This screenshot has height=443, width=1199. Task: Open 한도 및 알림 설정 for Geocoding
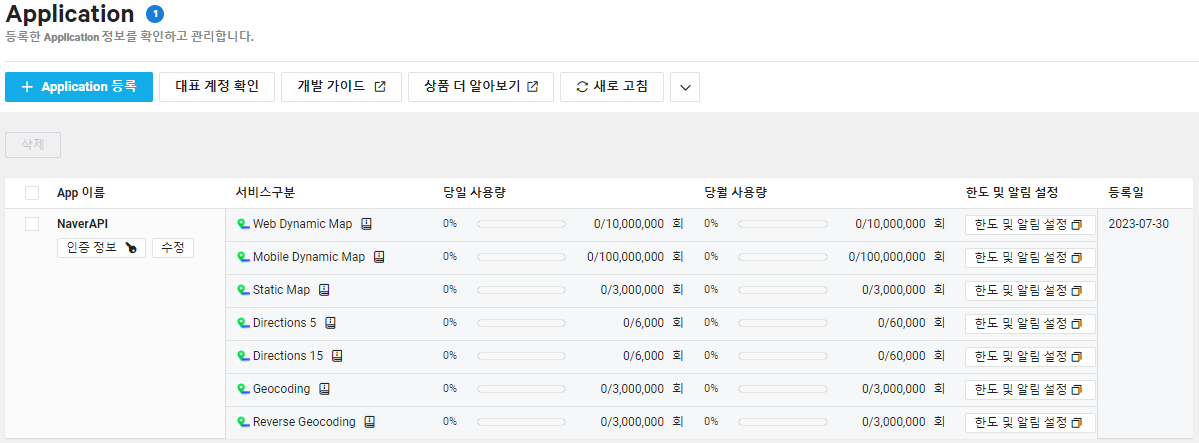coord(1030,389)
